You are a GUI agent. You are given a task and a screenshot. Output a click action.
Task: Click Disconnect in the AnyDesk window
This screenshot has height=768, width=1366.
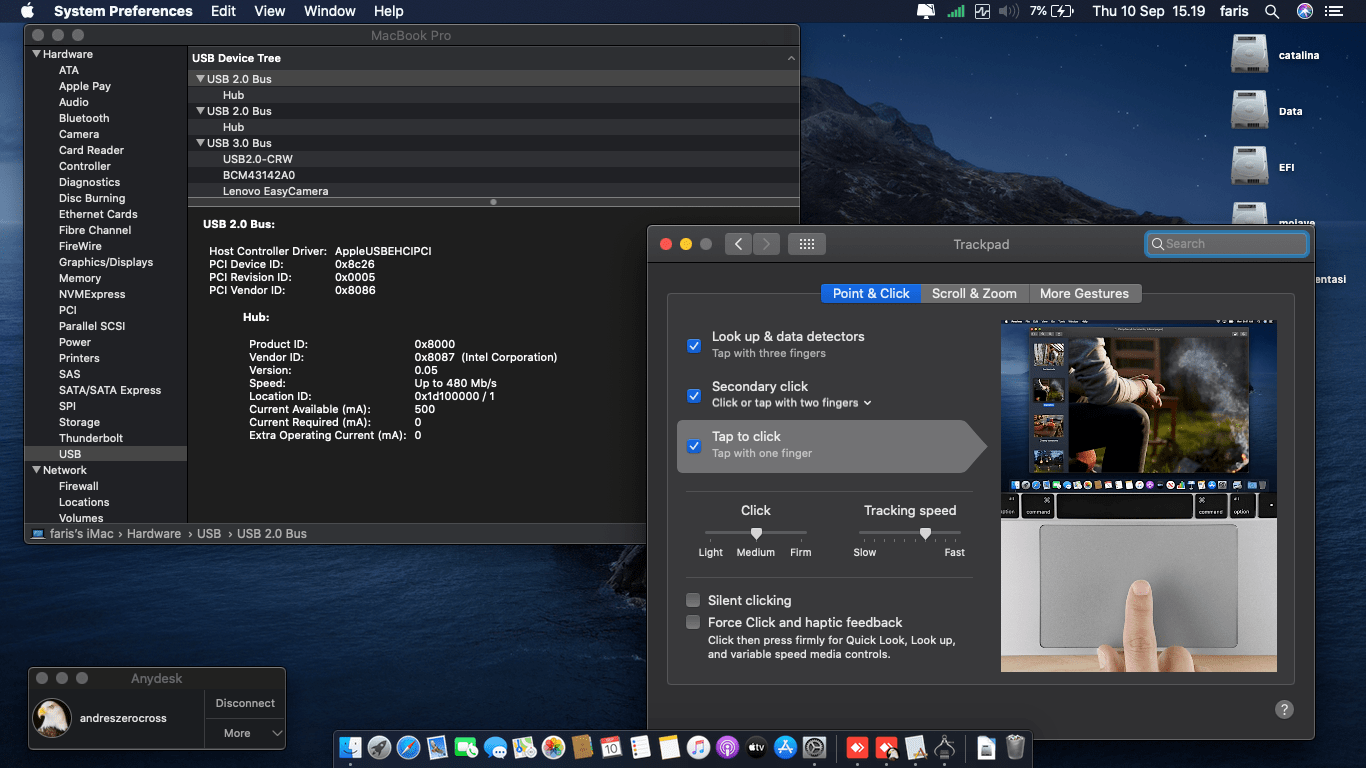(245, 703)
